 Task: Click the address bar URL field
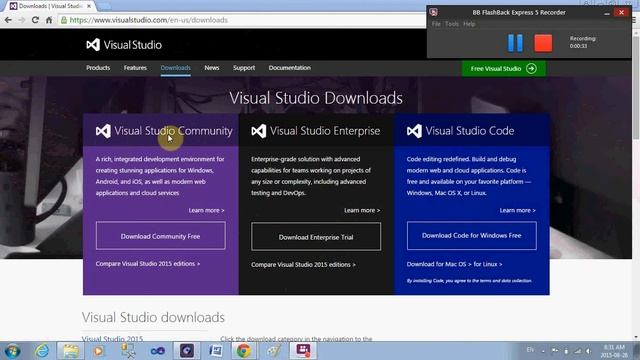(245, 20)
